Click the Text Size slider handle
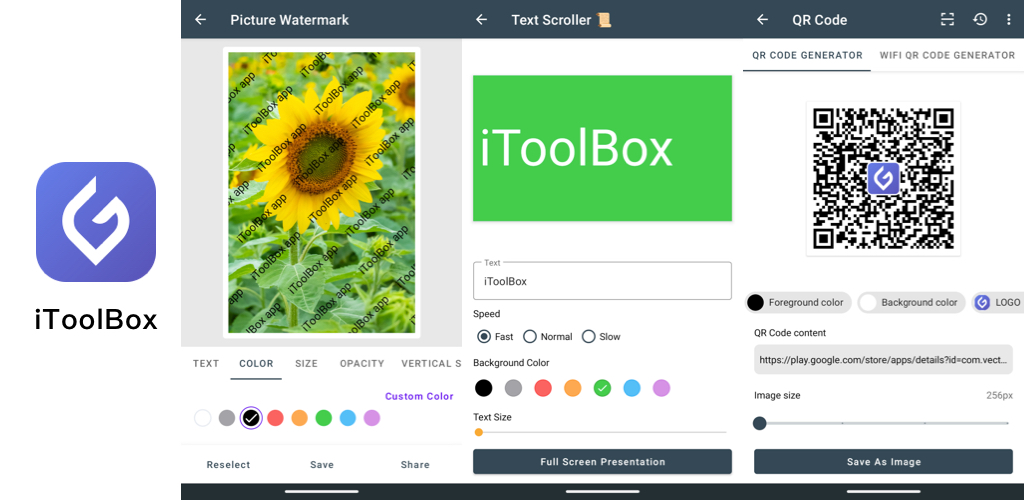Screen dimensions: 1024x500 pyautogui.click(x=479, y=432)
